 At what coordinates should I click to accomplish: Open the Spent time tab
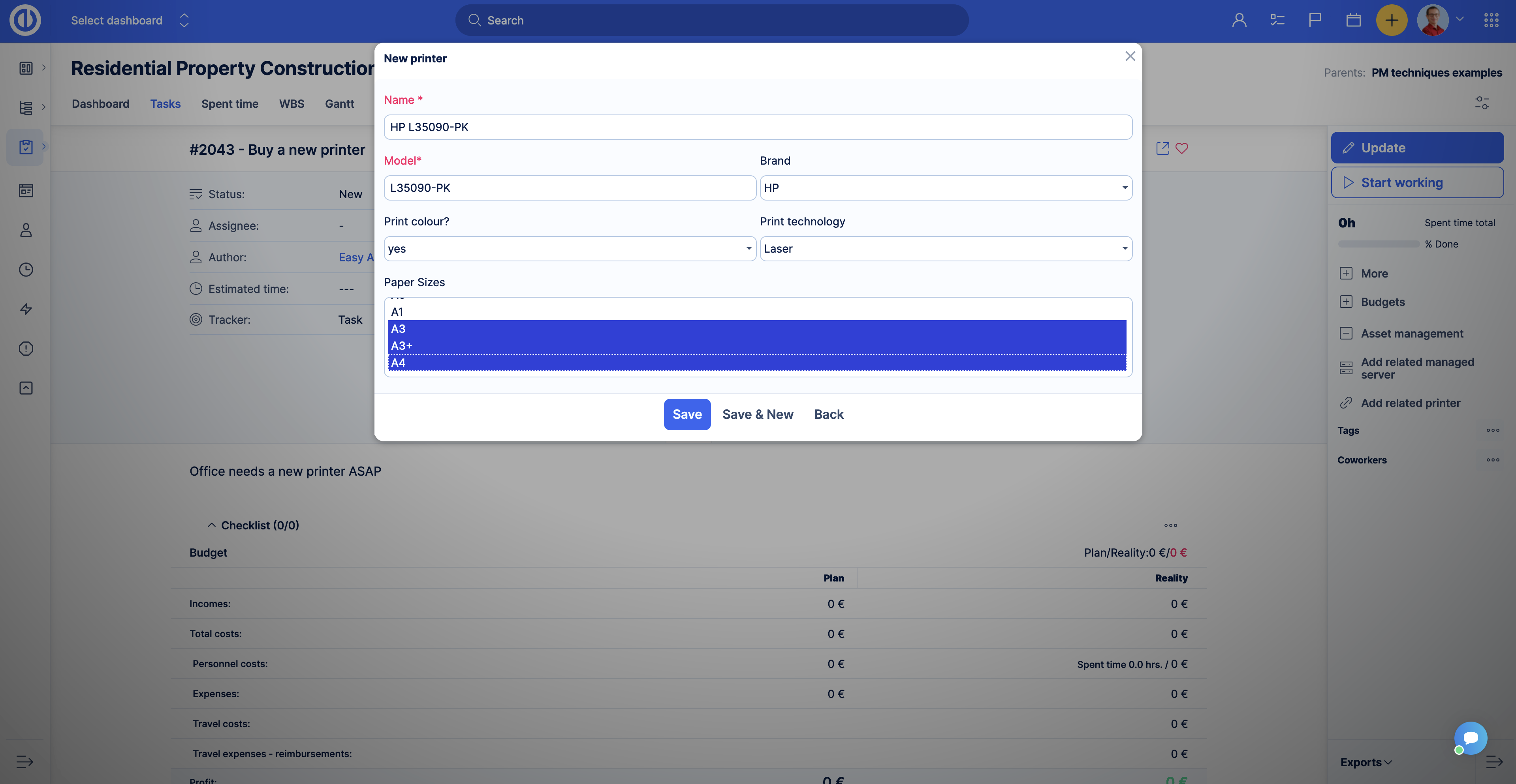[229, 103]
